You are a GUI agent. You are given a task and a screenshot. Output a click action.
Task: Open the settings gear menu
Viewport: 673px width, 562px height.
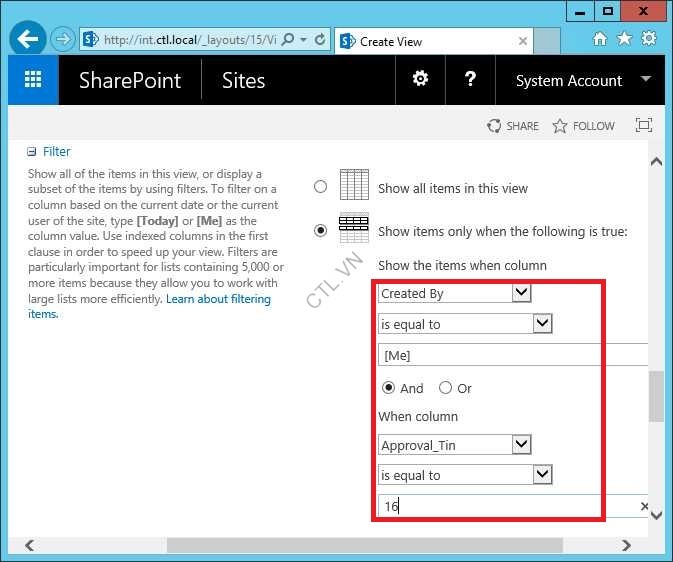(x=421, y=80)
